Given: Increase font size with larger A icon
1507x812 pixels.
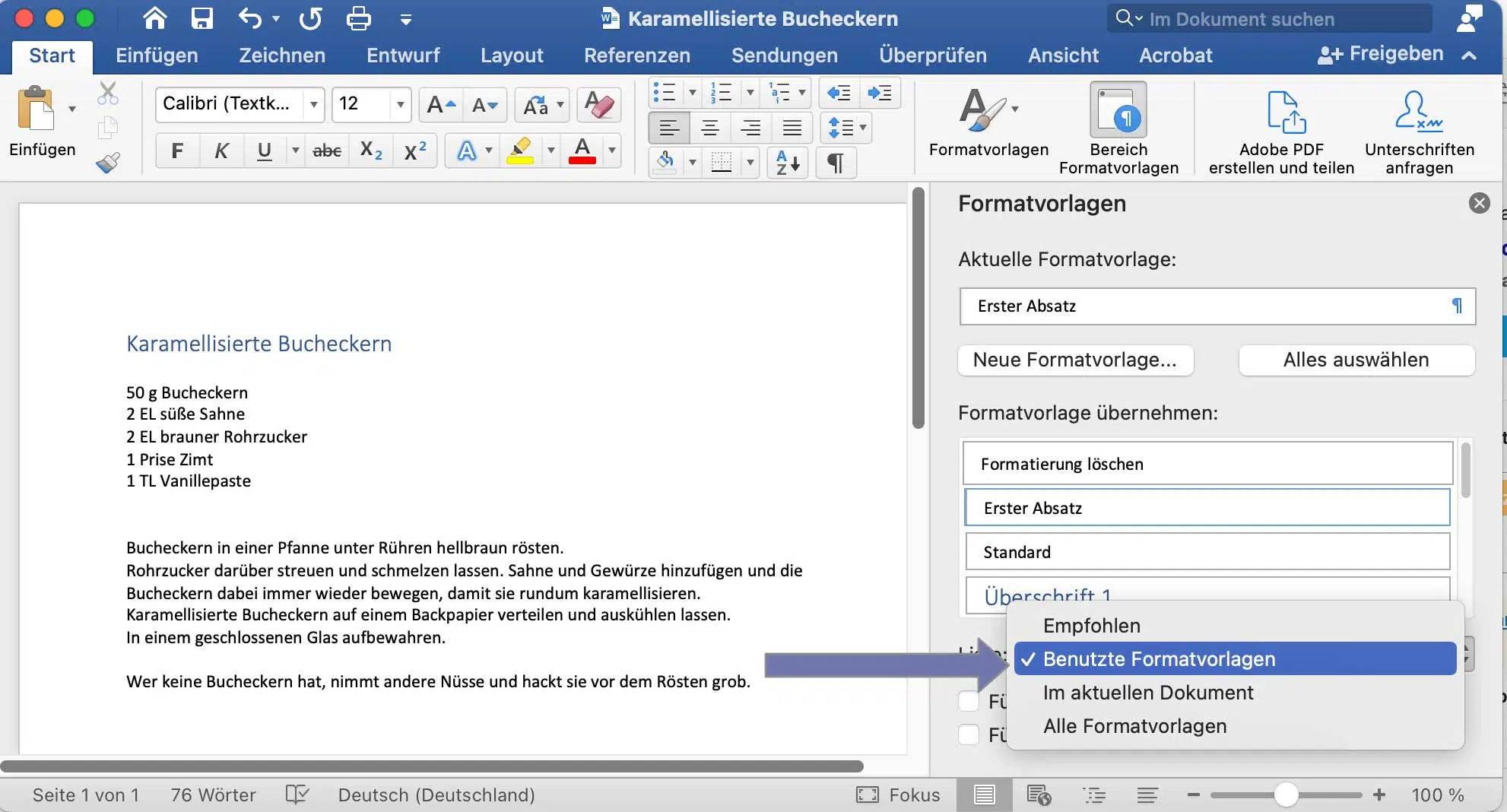Looking at the screenshot, I should click(x=441, y=105).
